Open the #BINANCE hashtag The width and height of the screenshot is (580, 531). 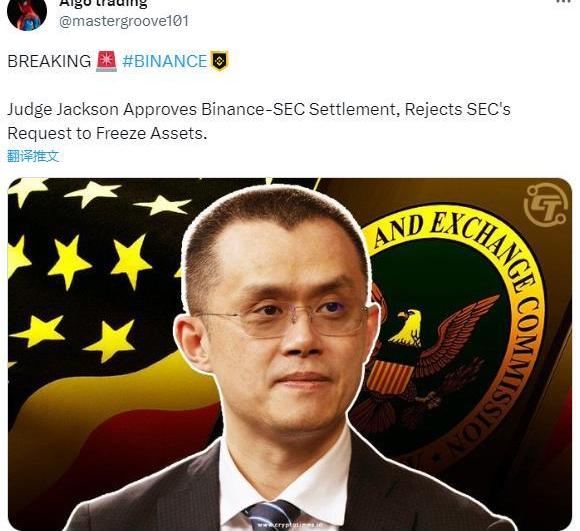(x=164, y=61)
